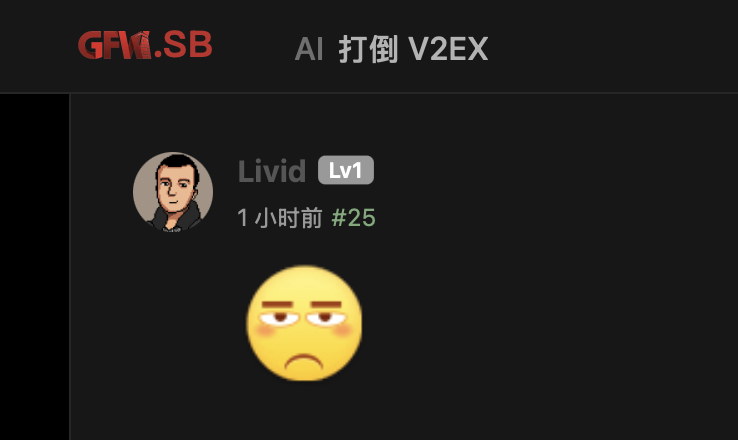Click the emoji's half-closed eyes
Screen dimensions: 738x440
coord(304,319)
